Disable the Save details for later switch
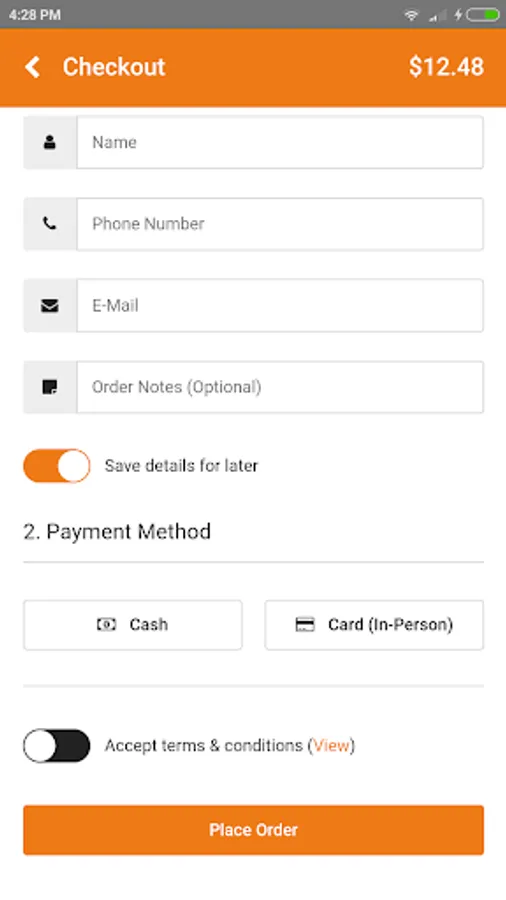This screenshot has height=900, width=506. [x=57, y=465]
